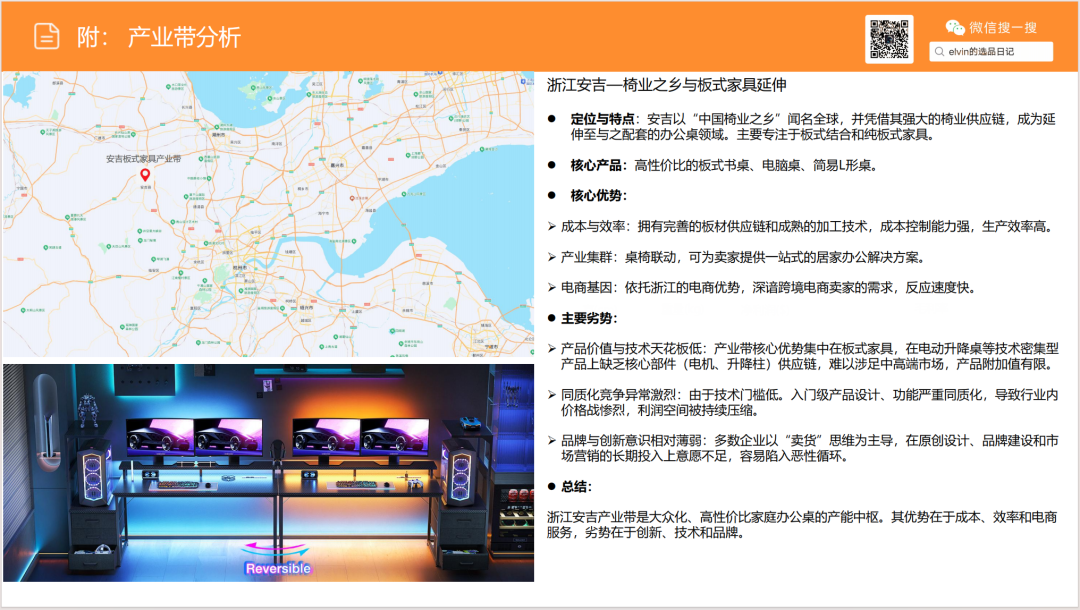1080x610 pixels.
Task: Expand the arrow bullet beside 成本与效率
Action: click(552, 227)
